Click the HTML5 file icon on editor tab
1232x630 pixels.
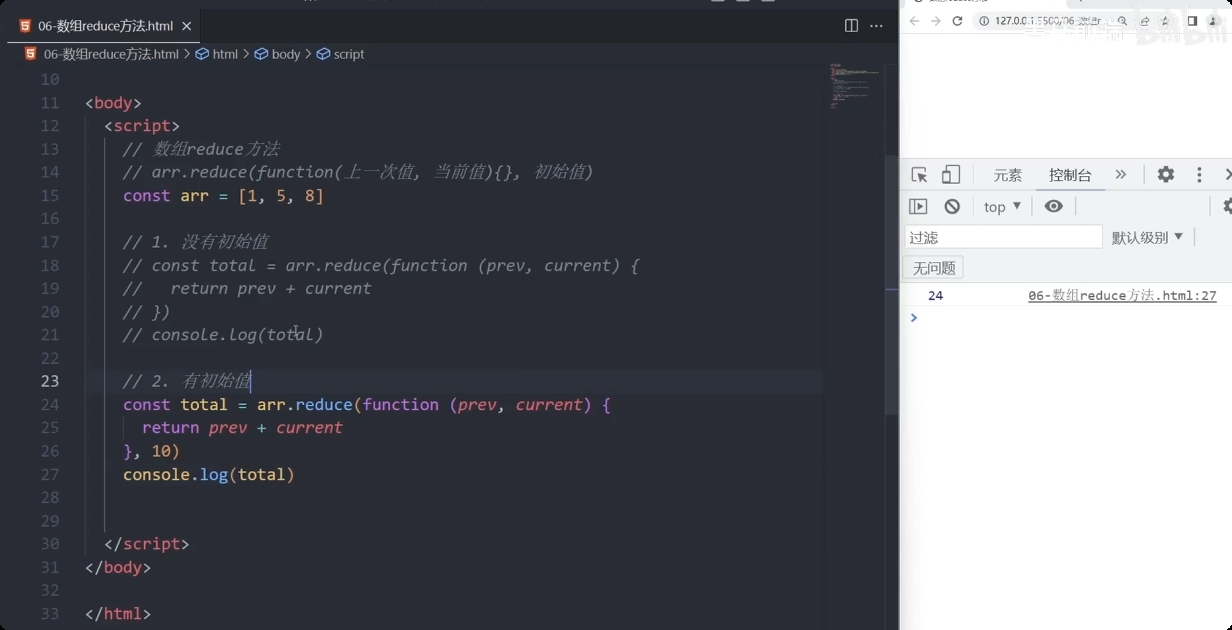[25, 26]
